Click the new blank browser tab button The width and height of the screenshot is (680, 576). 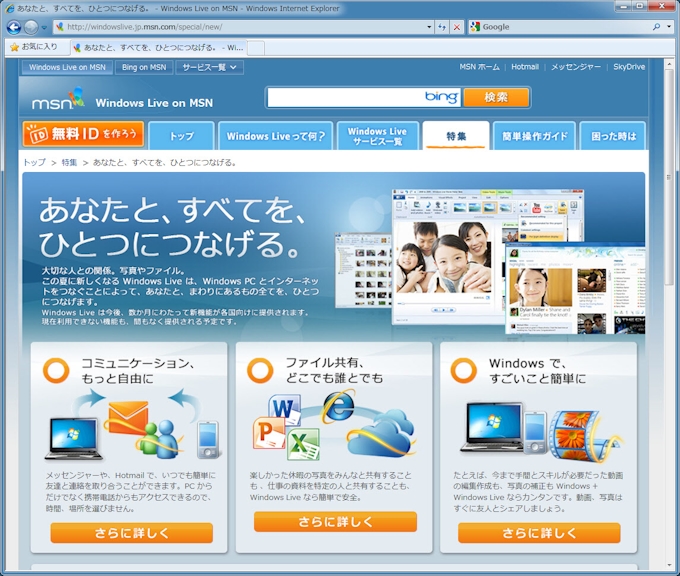point(256,47)
